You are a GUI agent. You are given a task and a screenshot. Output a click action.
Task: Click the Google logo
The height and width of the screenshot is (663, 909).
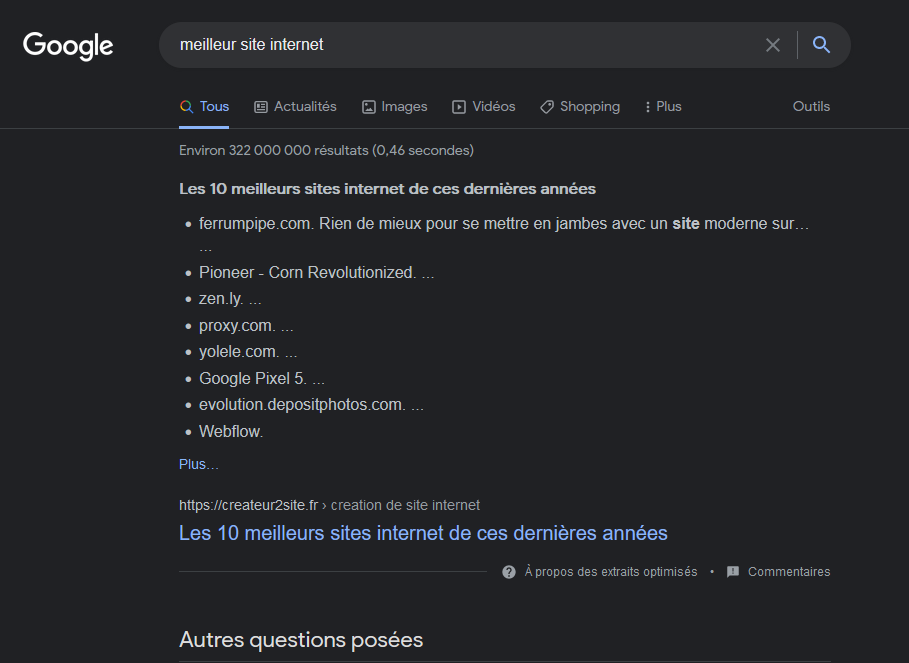[x=68, y=45]
